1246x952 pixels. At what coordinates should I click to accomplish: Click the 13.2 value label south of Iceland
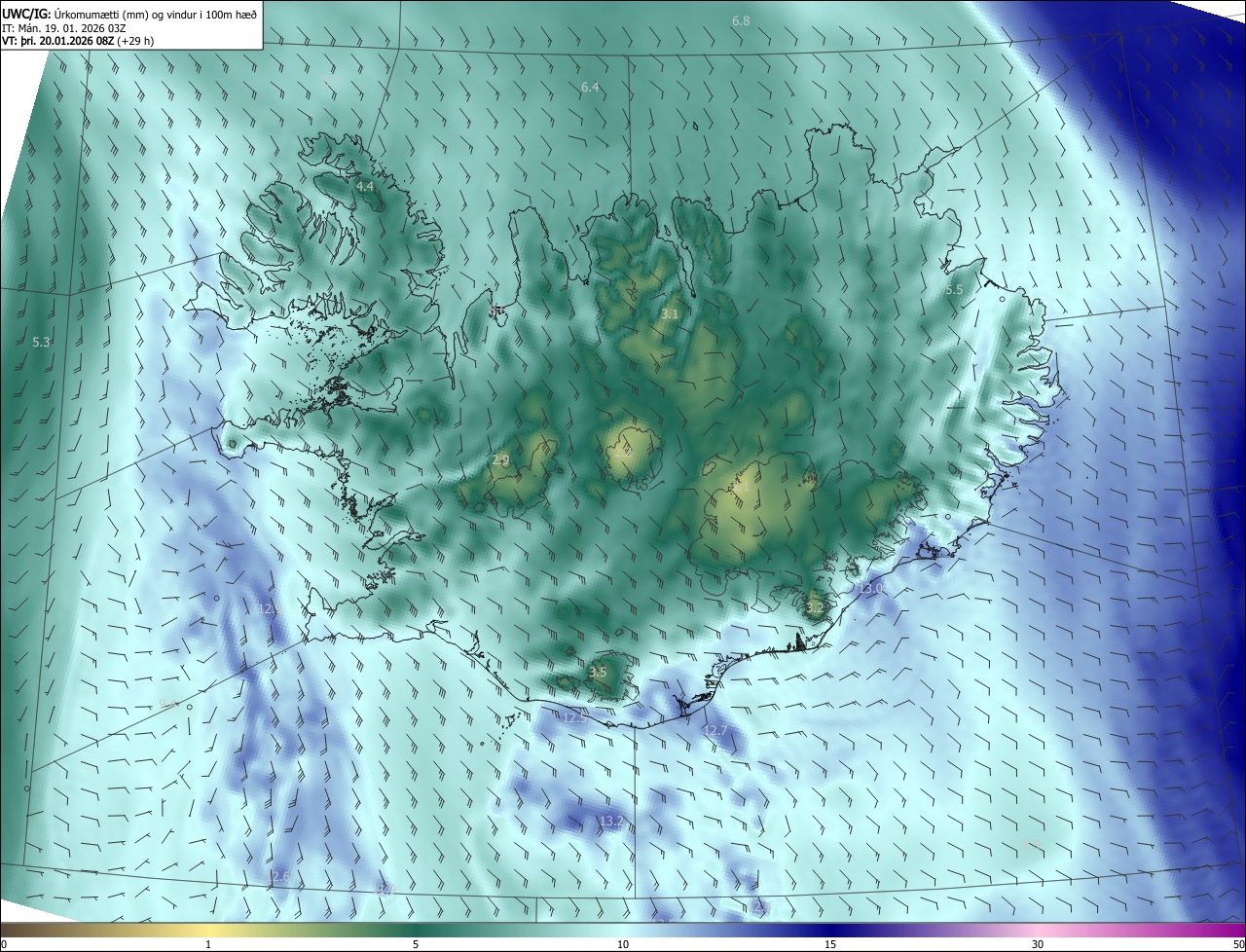pos(610,822)
